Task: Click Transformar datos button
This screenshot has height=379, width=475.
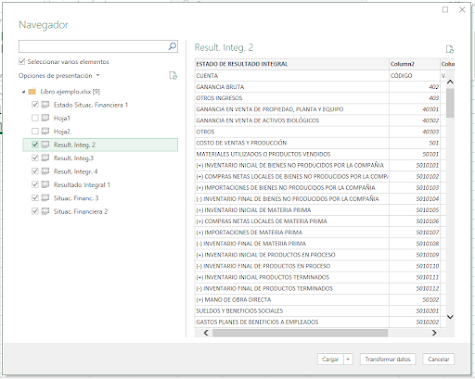Action: tap(388, 359)
